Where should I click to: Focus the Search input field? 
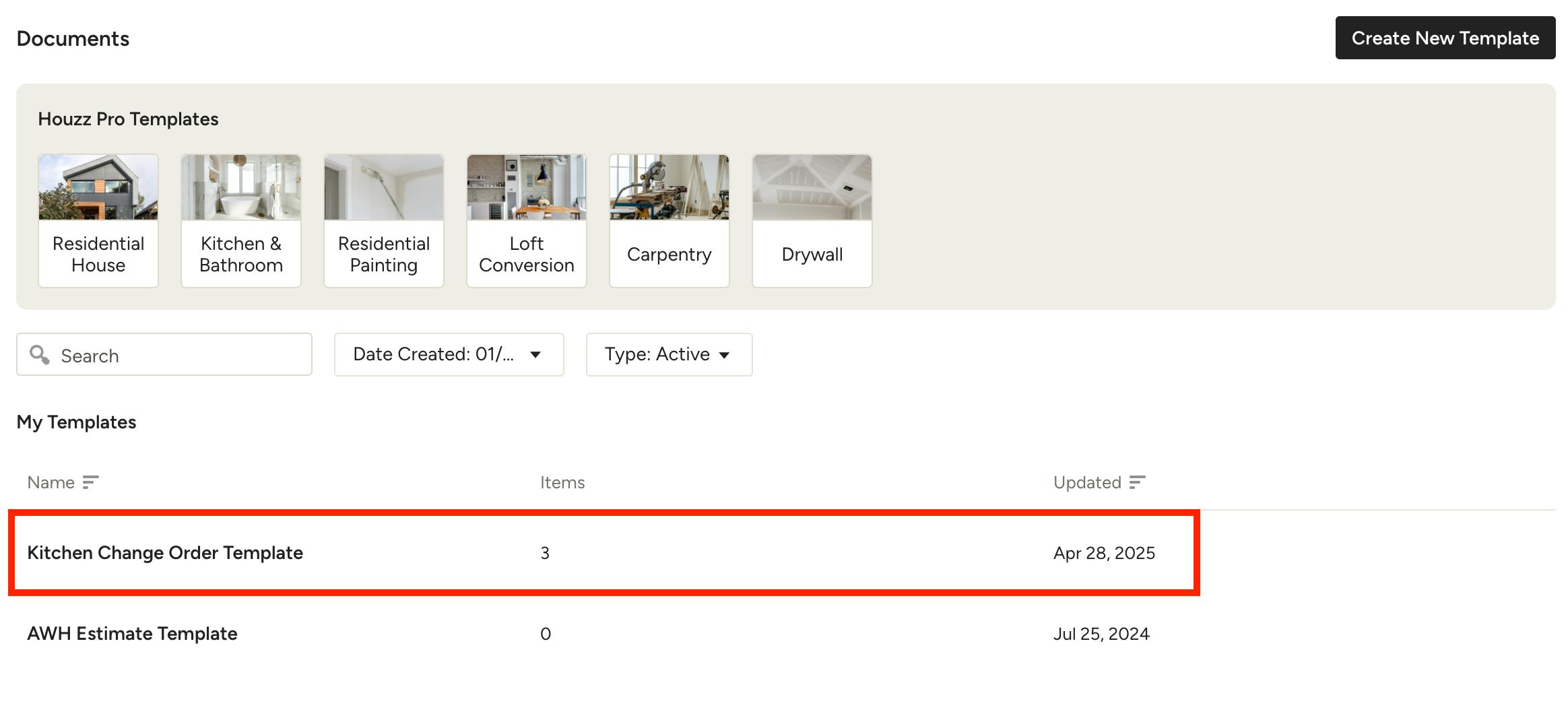tap(181, 355)
